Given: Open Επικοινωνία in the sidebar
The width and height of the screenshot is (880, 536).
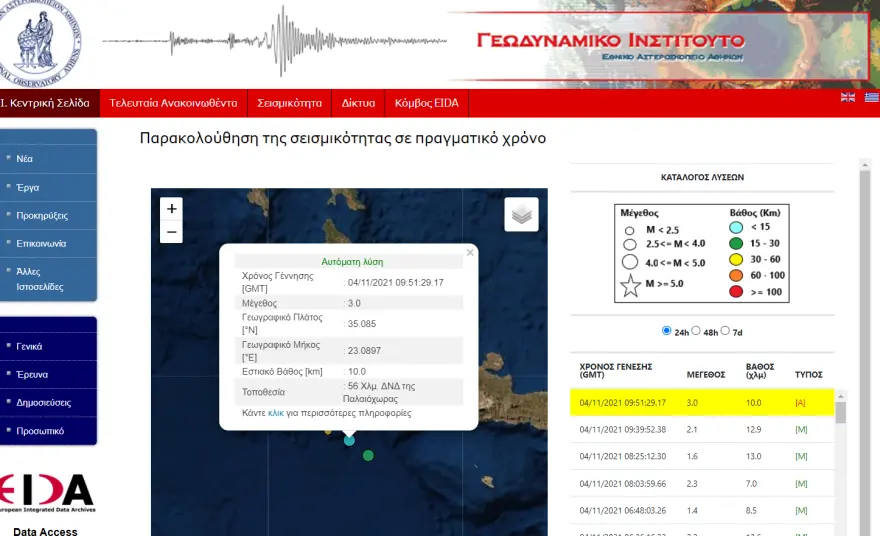Looking at the screenshot, I should (42, 243).
